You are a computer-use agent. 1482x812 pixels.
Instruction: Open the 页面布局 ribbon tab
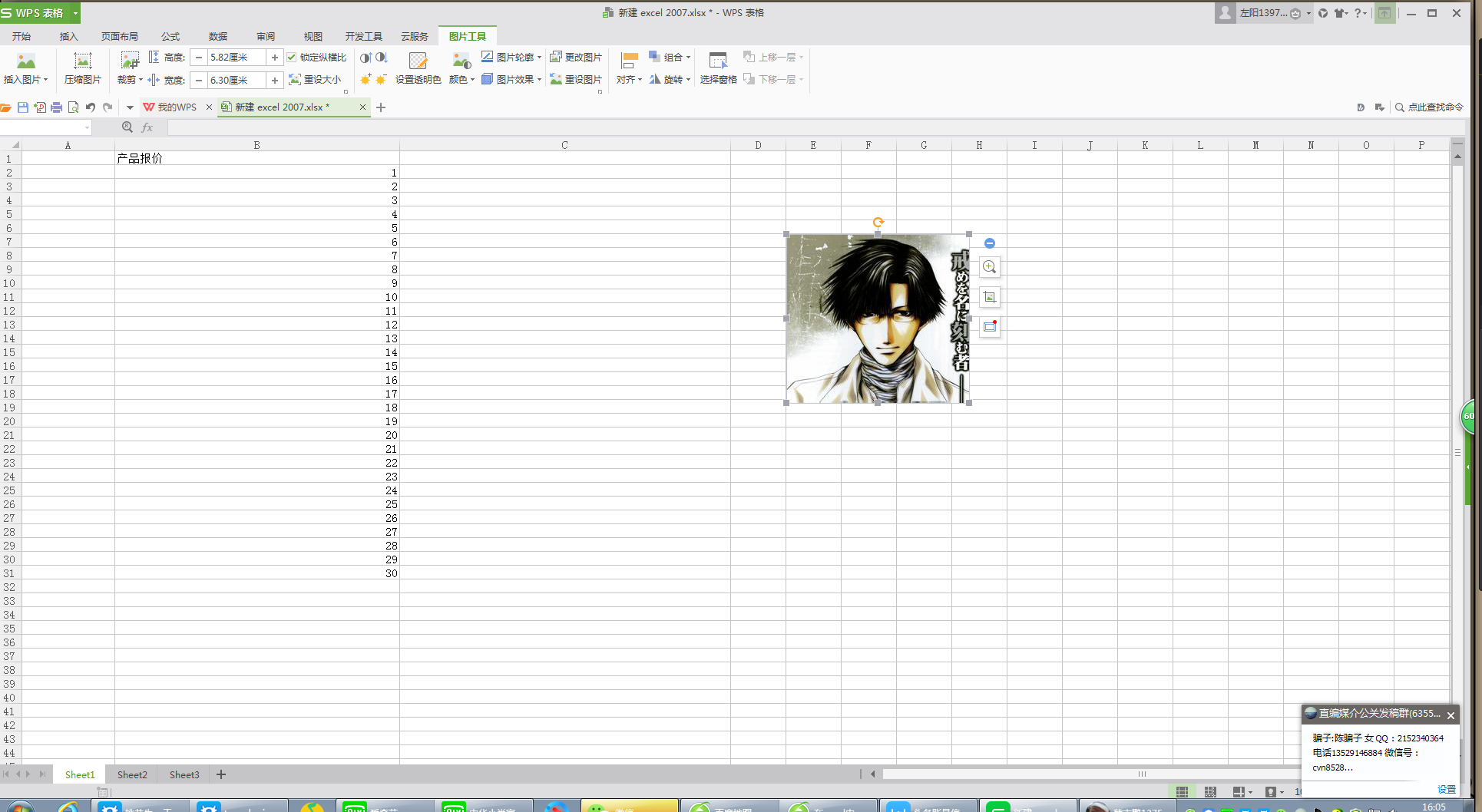click(120, 36)
